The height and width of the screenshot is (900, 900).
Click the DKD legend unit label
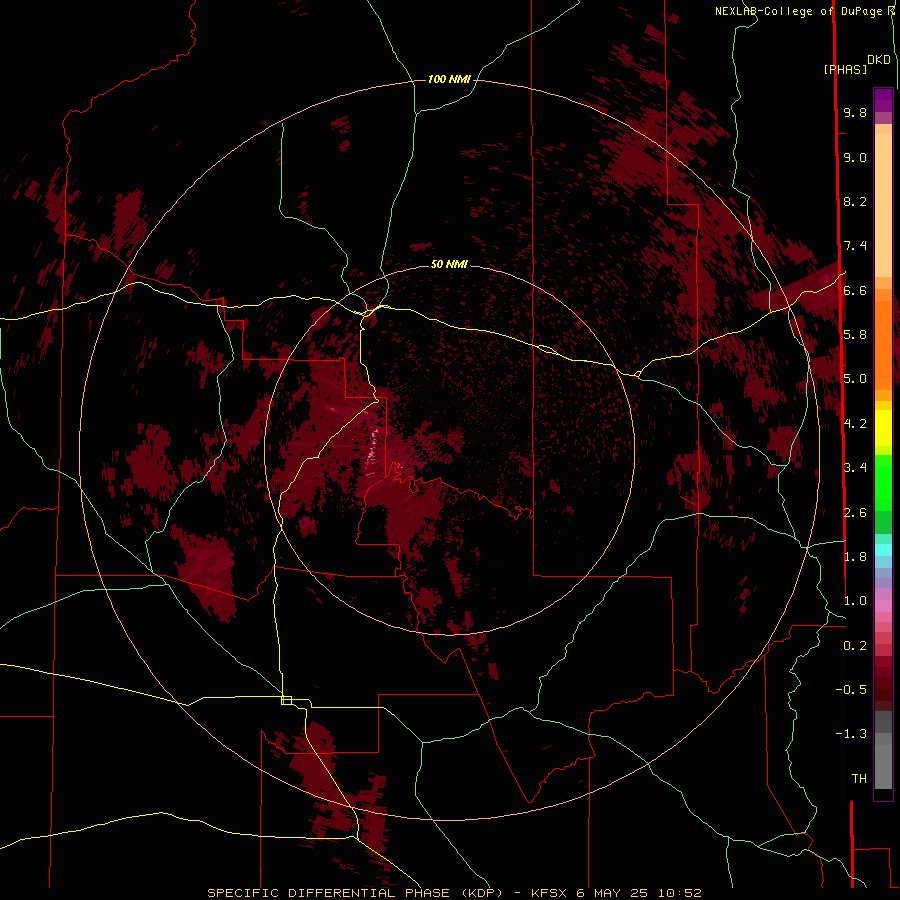click(879, 59)
